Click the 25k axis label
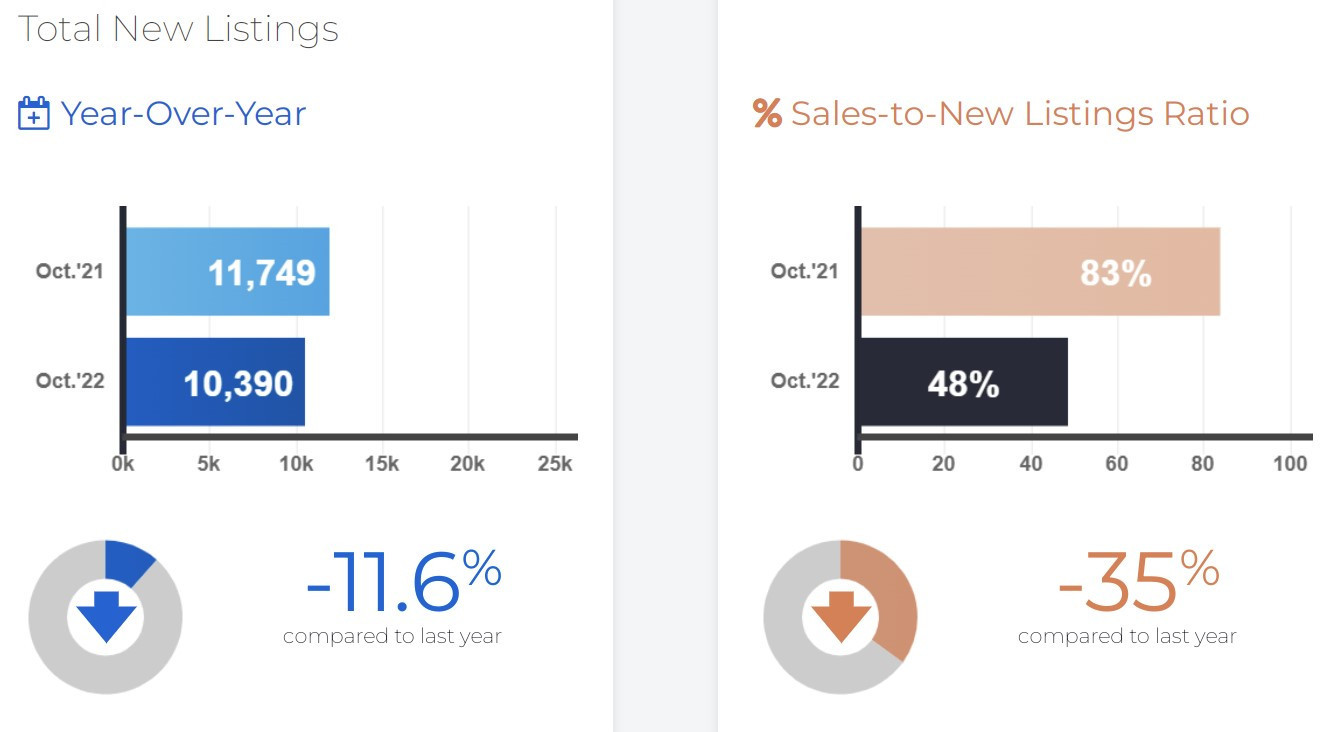Viewport: 1338px width, 732px height. point(555,464)
